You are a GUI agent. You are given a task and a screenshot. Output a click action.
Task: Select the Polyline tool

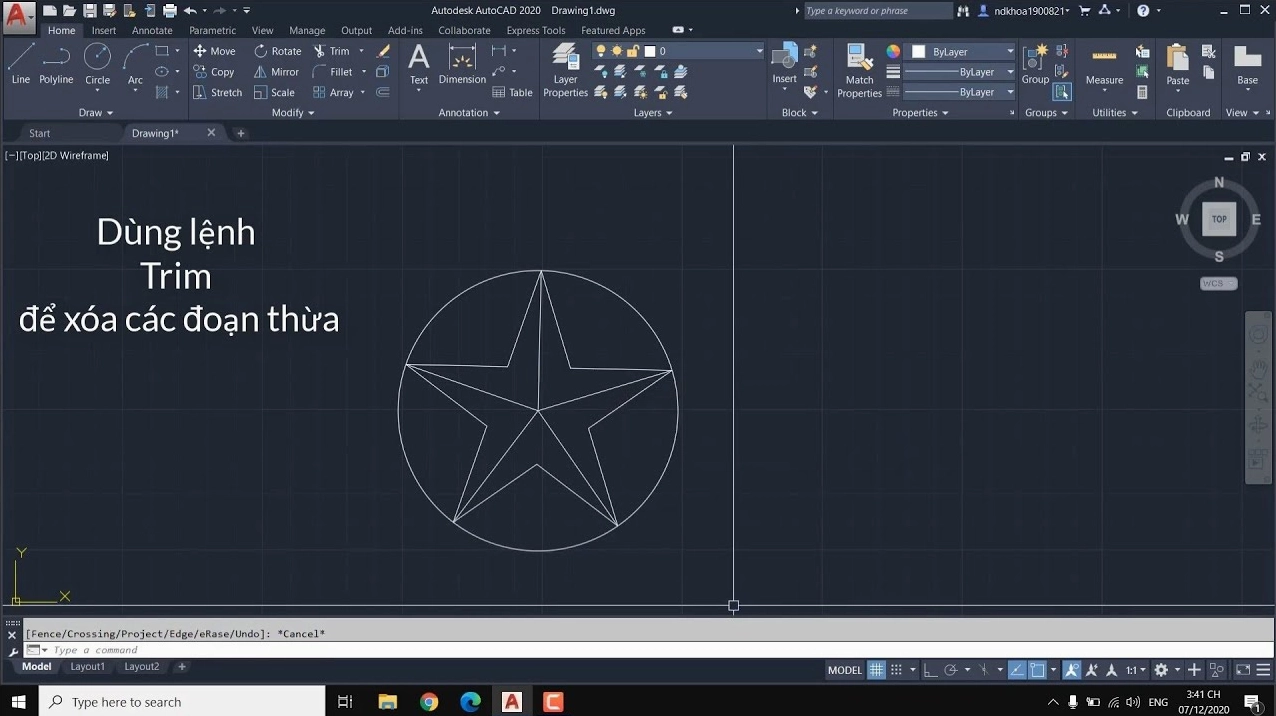tap(56, 64)
